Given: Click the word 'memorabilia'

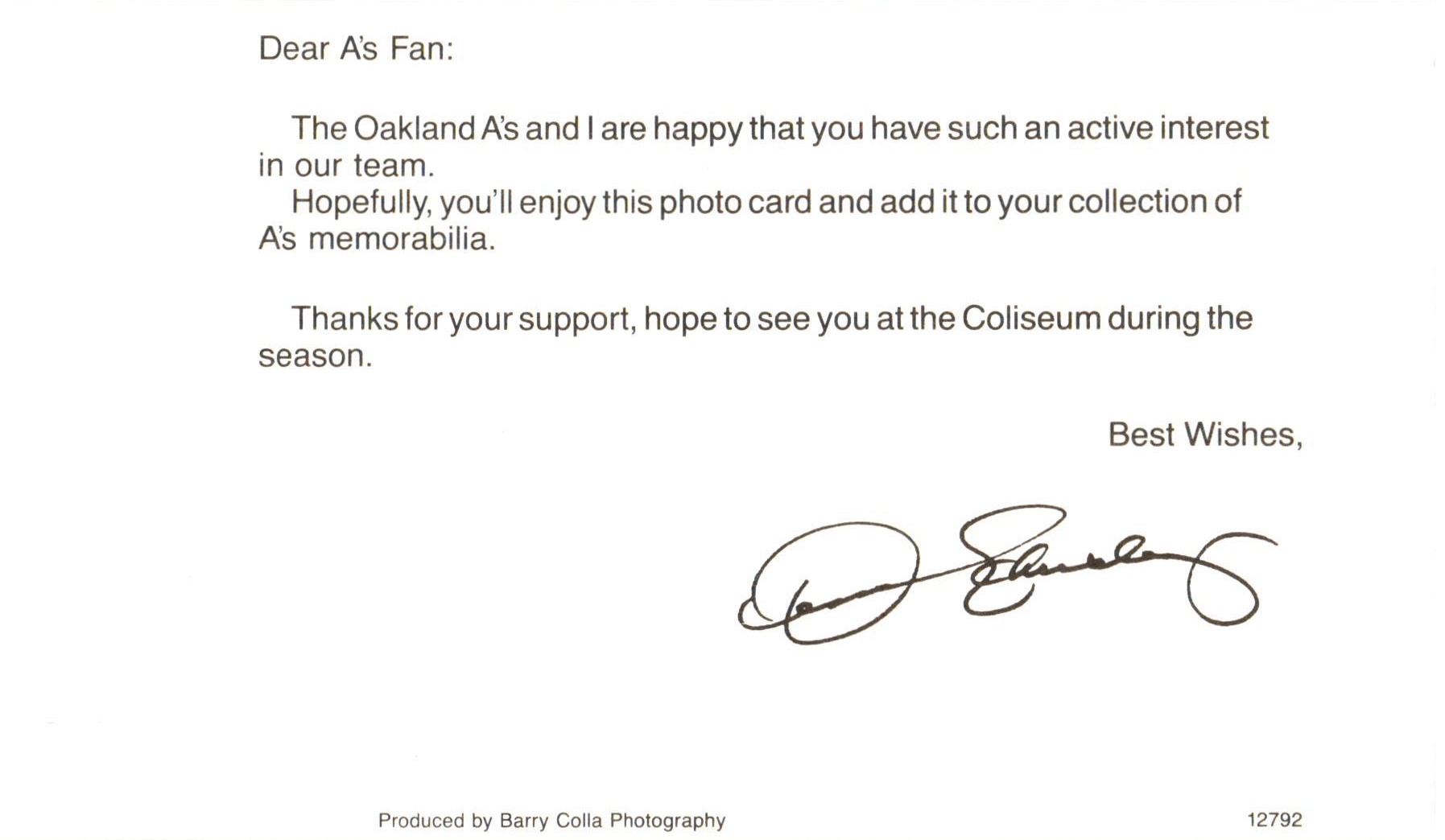Looking at the screenshot, I should [401, 238].
